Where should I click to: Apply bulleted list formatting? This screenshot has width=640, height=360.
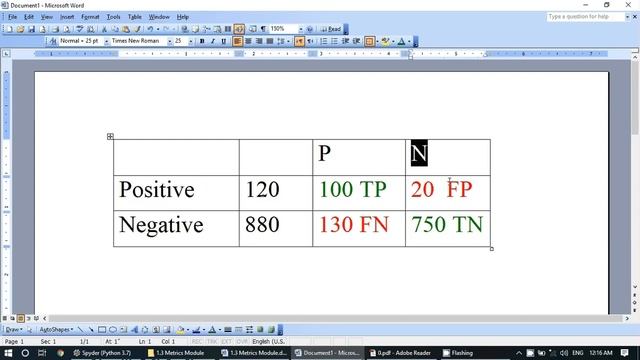coord(334,41)
